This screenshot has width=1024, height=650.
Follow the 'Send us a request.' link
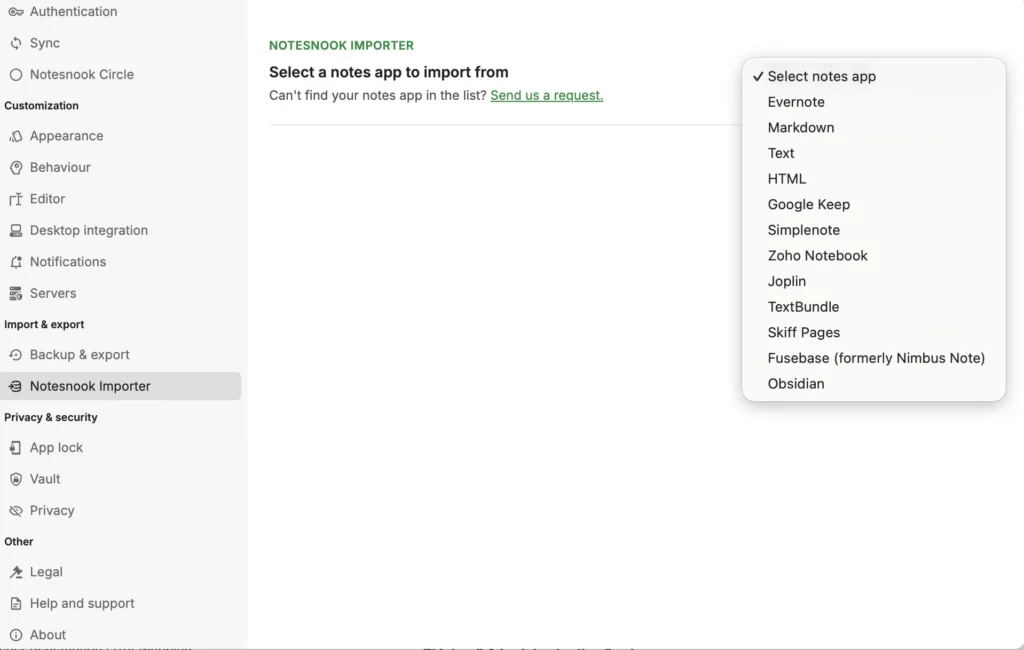[x=547, y=95]
